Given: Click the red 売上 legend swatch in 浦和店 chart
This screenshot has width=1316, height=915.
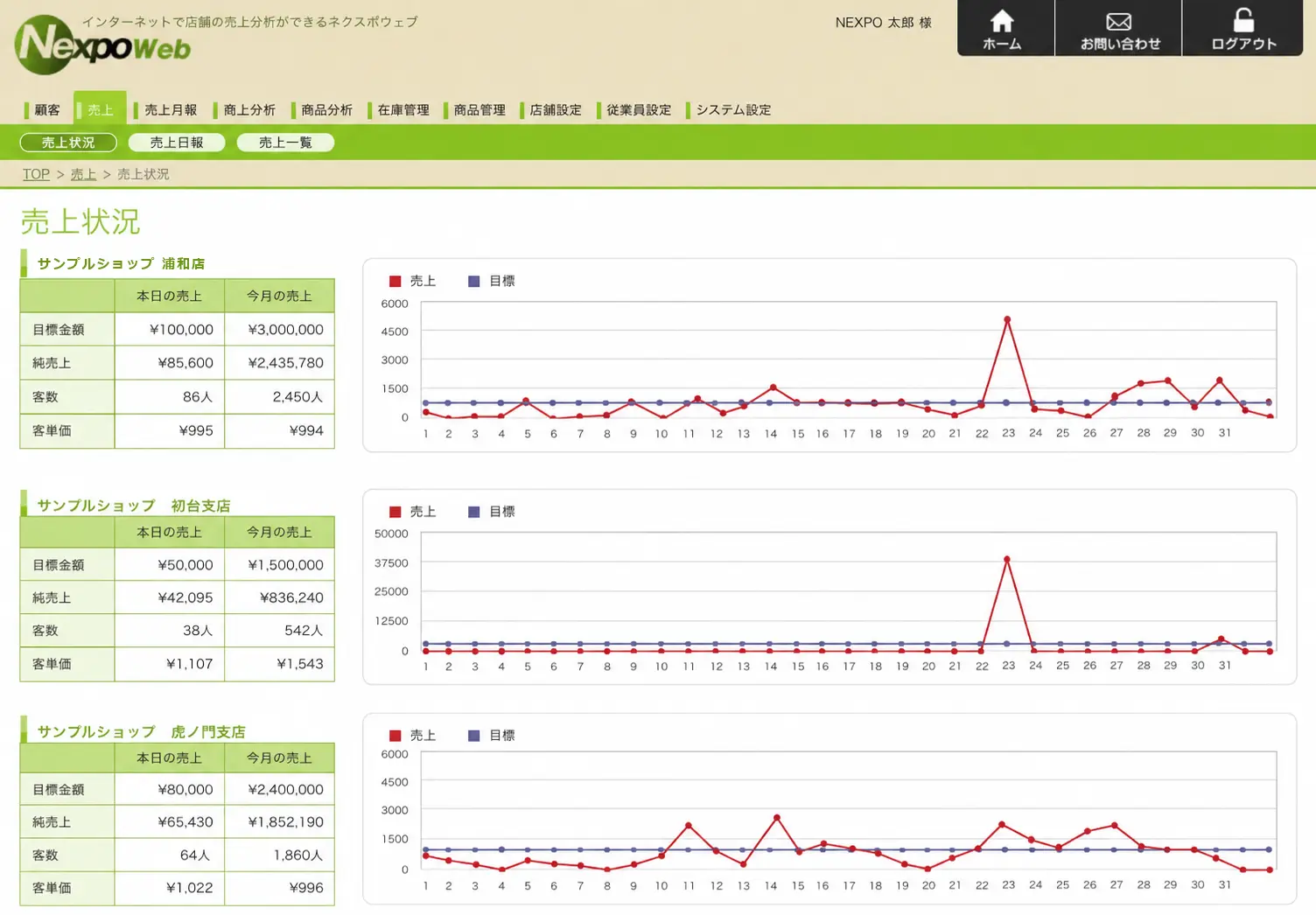Looking at the screenshot, I should point(395,281).
